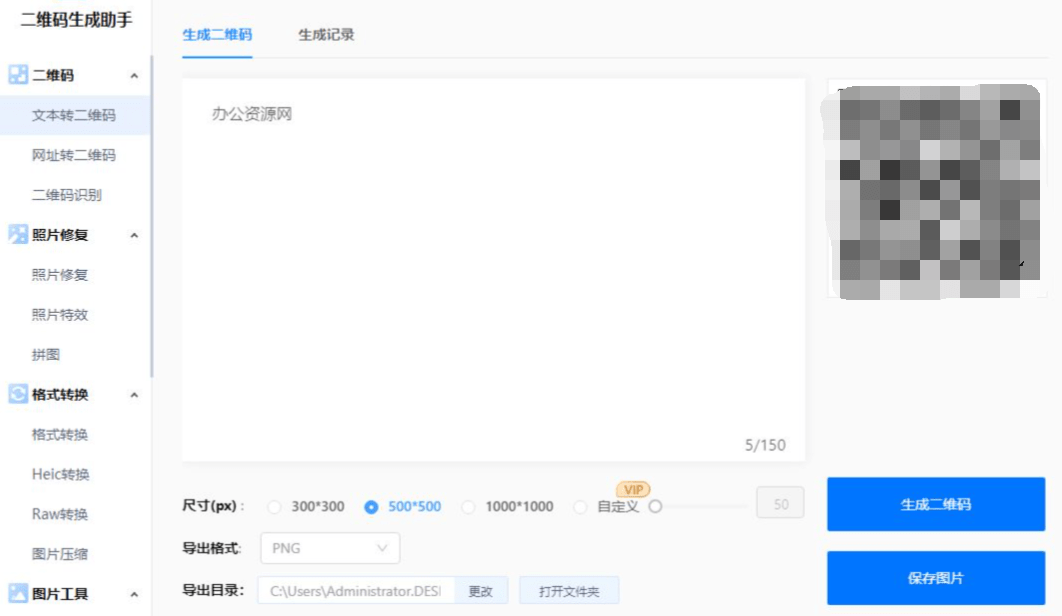Click the VIP badge above 自定义
The height and width of the screenshot is (616, 1062).
tap(633, 489)
